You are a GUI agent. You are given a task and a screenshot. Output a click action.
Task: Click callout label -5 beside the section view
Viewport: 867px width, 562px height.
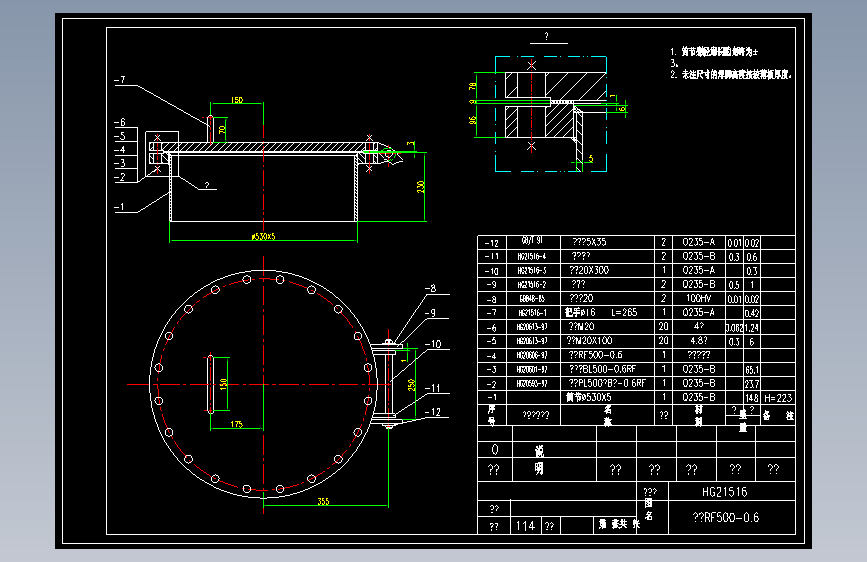[120, 136]
